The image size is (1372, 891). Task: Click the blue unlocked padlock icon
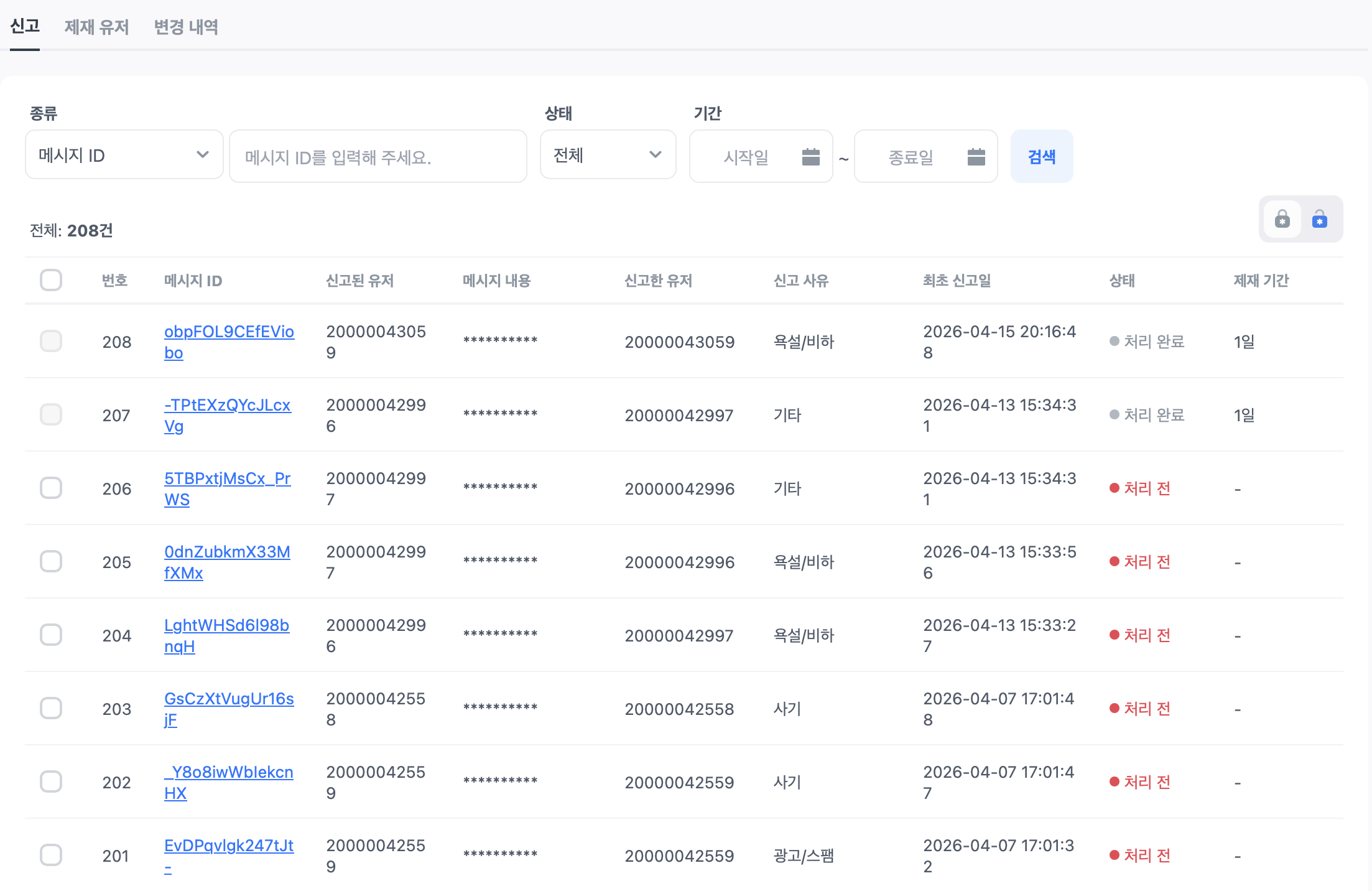[x=1319, y=219]
